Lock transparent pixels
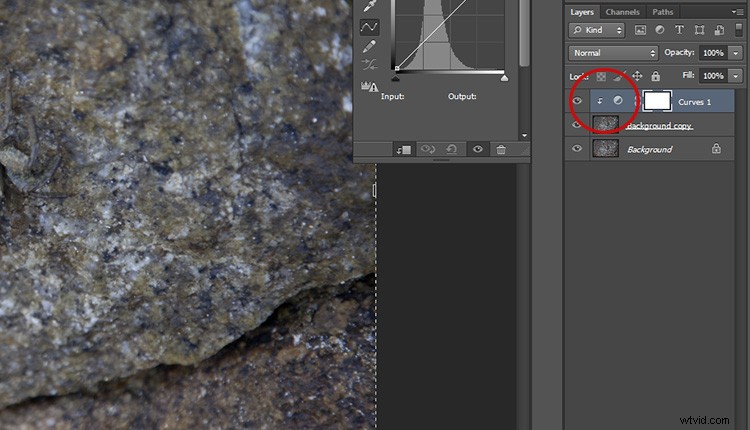 point(601,76)
